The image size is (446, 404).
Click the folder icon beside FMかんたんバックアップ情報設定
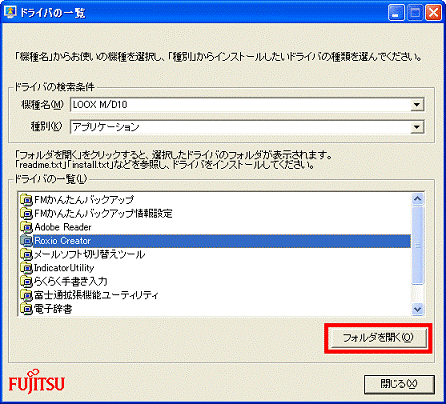click(x=26, y=213)
